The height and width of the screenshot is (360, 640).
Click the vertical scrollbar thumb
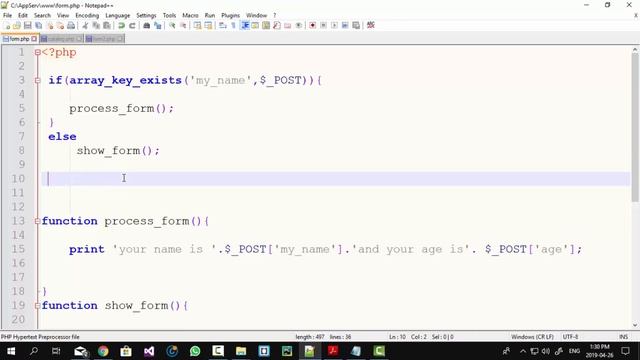click(635, 127)
